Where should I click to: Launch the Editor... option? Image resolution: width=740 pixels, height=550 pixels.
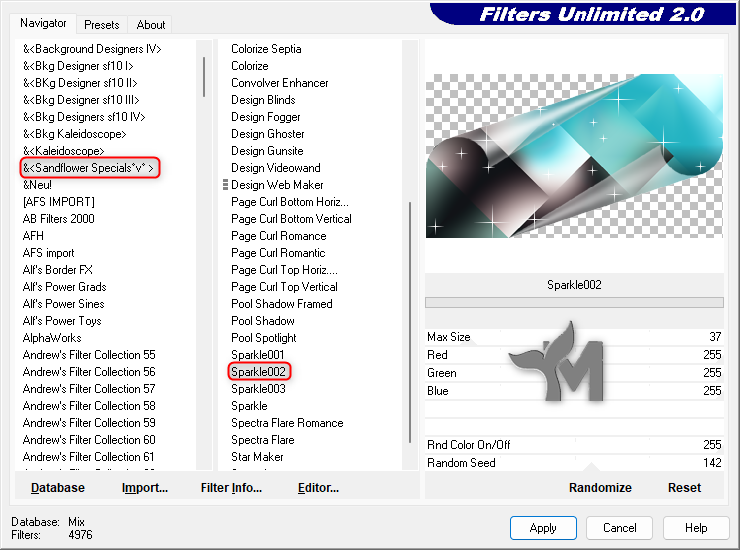(318, 488)
